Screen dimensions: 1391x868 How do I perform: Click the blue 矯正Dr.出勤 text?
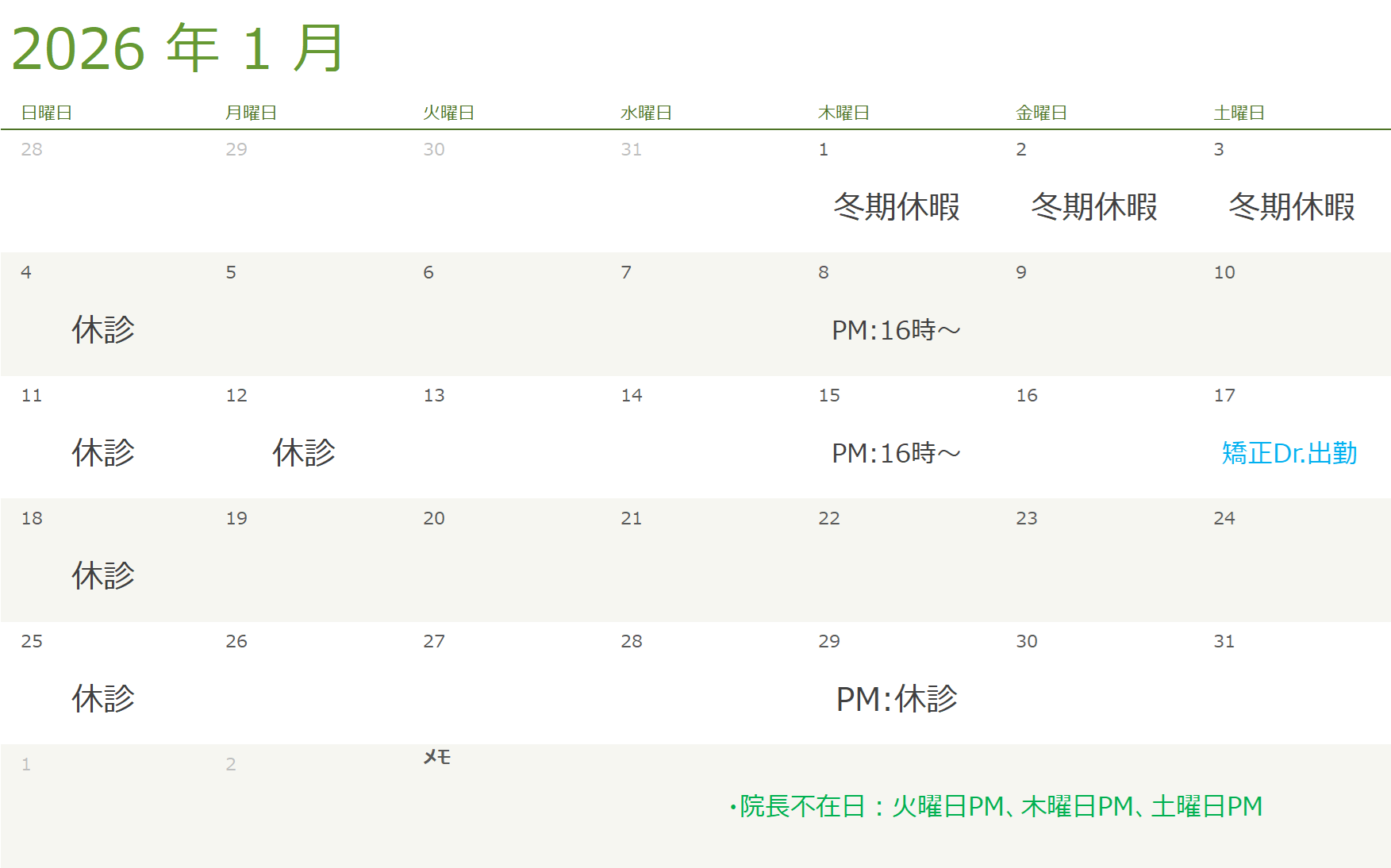[x=1289, y=453]
